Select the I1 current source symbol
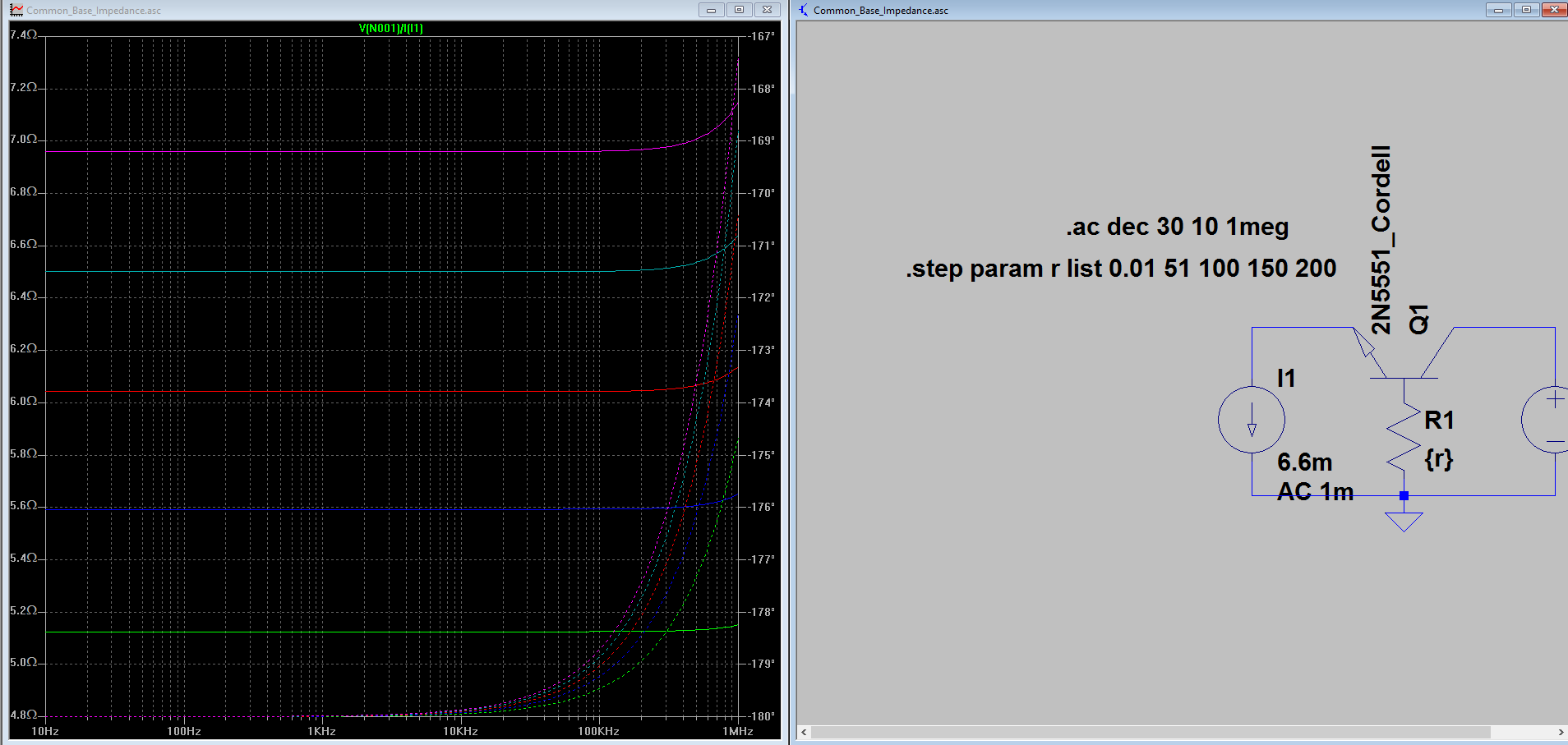Screen dimensions: 1568x745 (x=1252, y=420)
